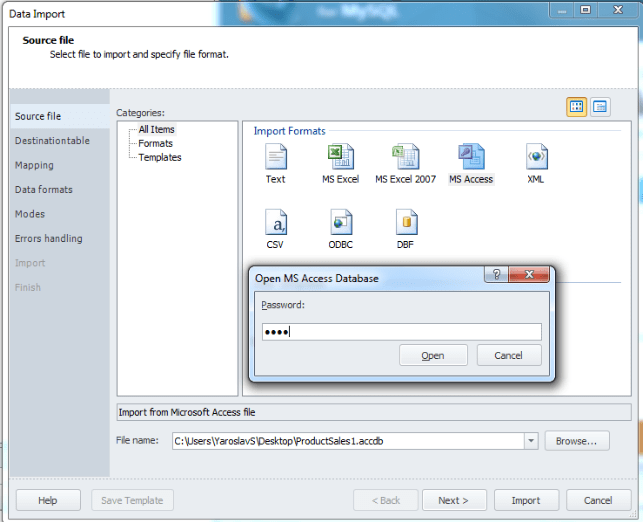Select the MS Access import format
Screen dimensions: 643x522
coord(471,164)
